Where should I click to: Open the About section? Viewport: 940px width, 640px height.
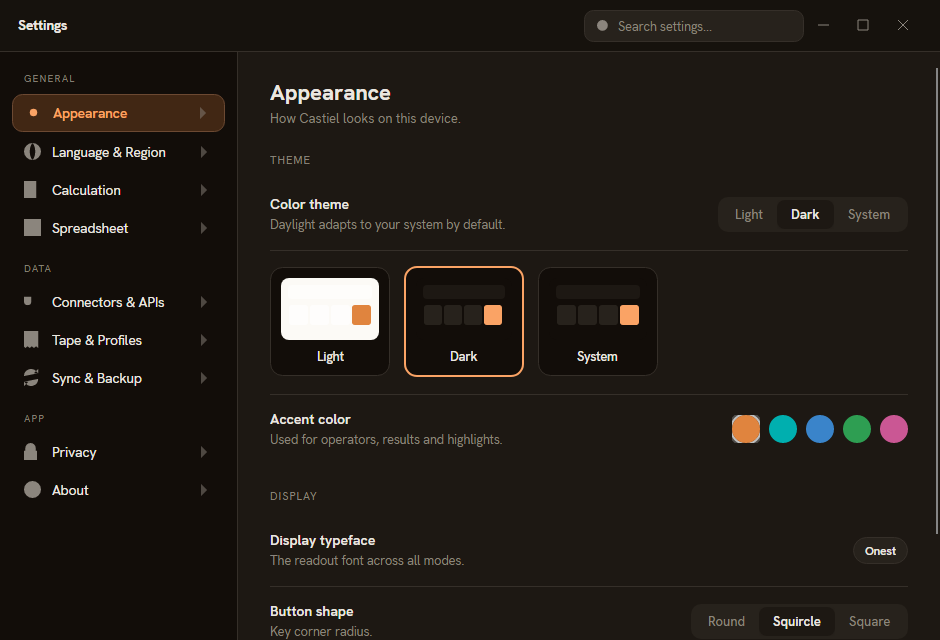118,490
